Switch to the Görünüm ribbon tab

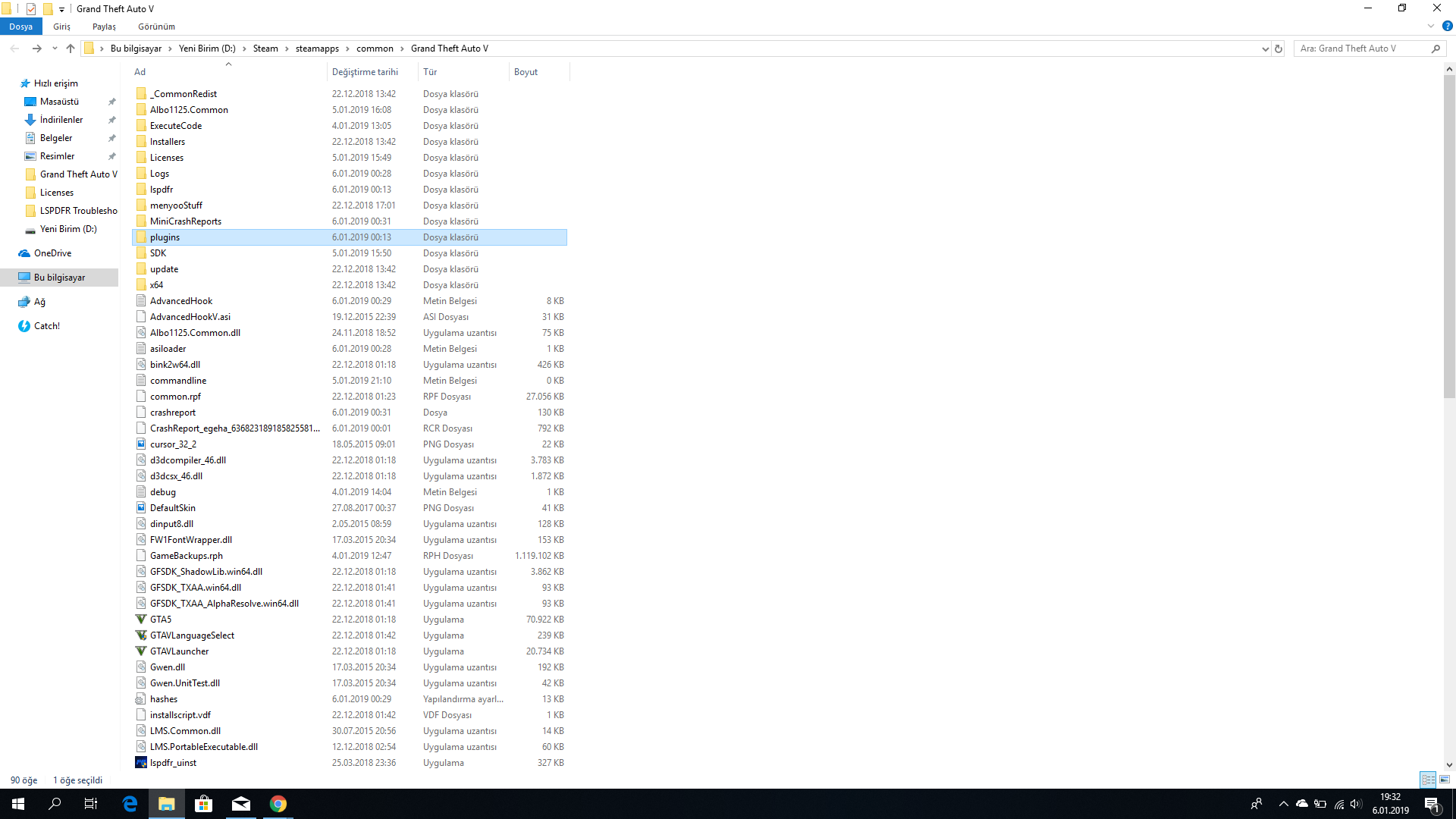pos(156,27)
